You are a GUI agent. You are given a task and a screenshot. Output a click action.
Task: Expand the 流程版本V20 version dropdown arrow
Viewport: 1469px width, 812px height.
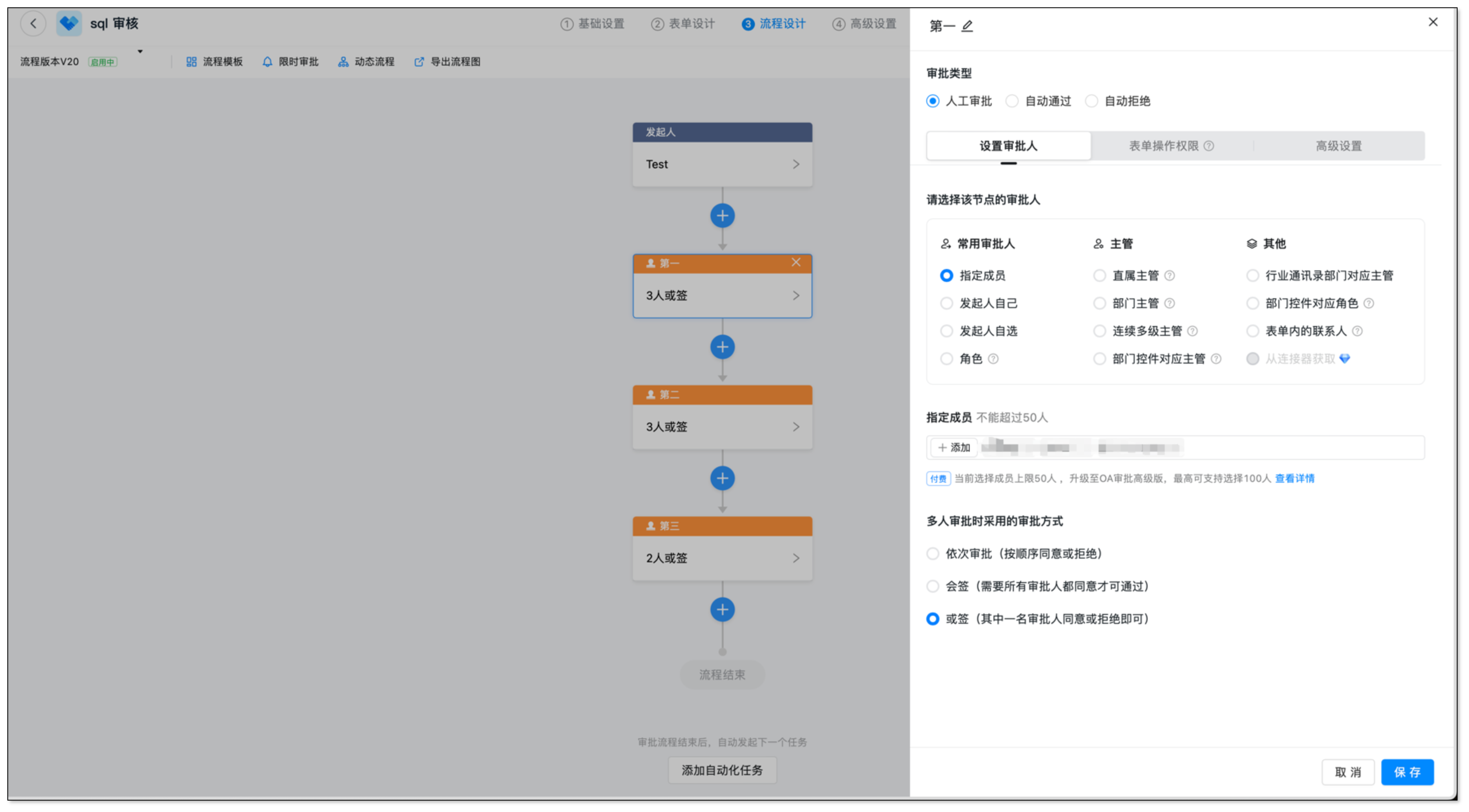[x=140, y=52]
